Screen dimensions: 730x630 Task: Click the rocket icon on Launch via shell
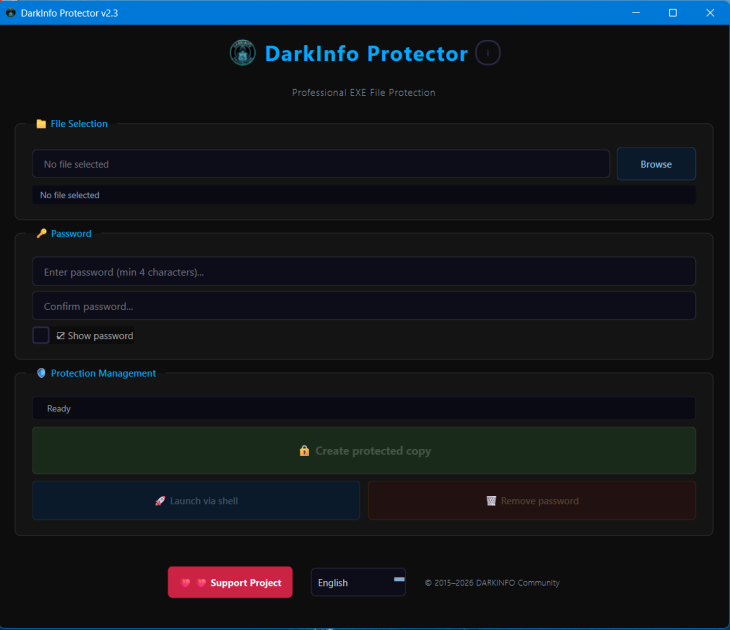(160, 501)
